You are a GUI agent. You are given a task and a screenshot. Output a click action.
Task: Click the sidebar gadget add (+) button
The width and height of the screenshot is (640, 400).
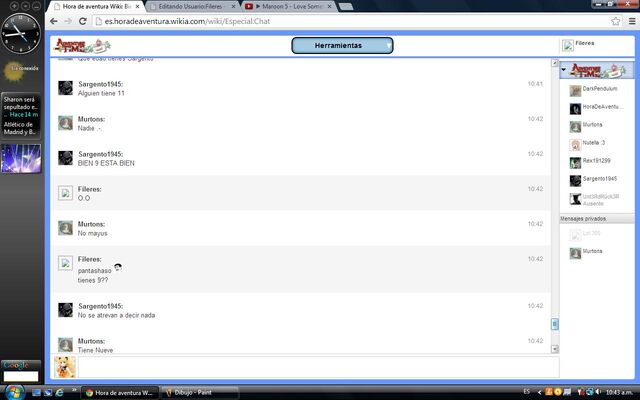(x=14, y=6)
